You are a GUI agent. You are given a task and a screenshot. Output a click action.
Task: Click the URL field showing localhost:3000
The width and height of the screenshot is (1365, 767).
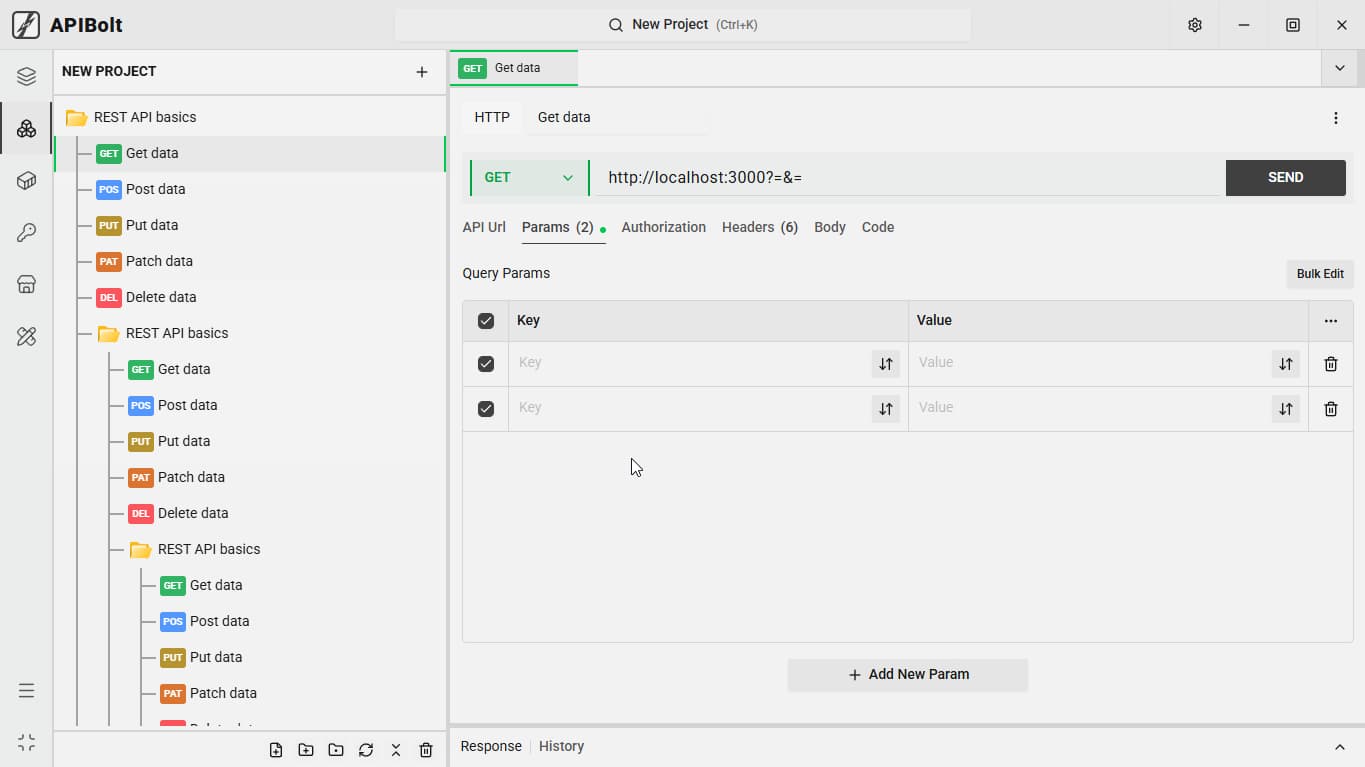coord(907,177)
